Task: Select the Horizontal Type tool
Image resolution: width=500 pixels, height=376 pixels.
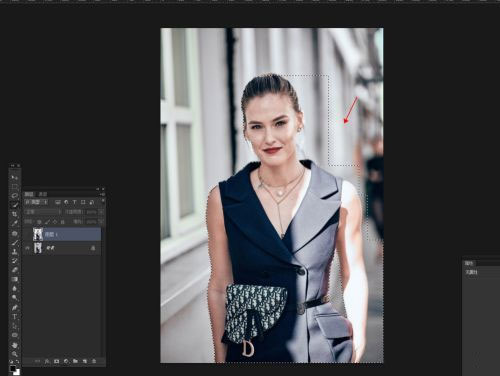Action: pyautogui.click(x=15, y=317)
